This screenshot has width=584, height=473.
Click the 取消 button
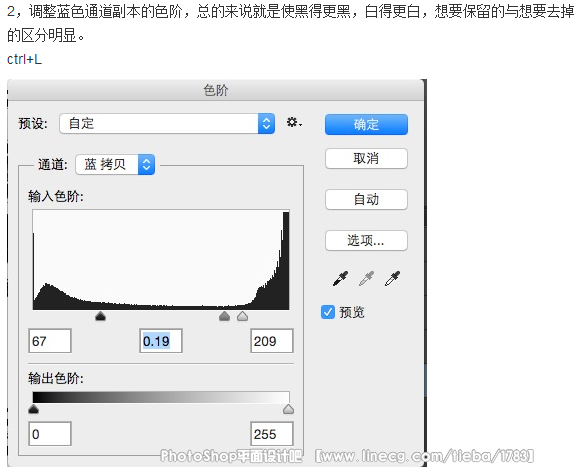tap(366, 159)
